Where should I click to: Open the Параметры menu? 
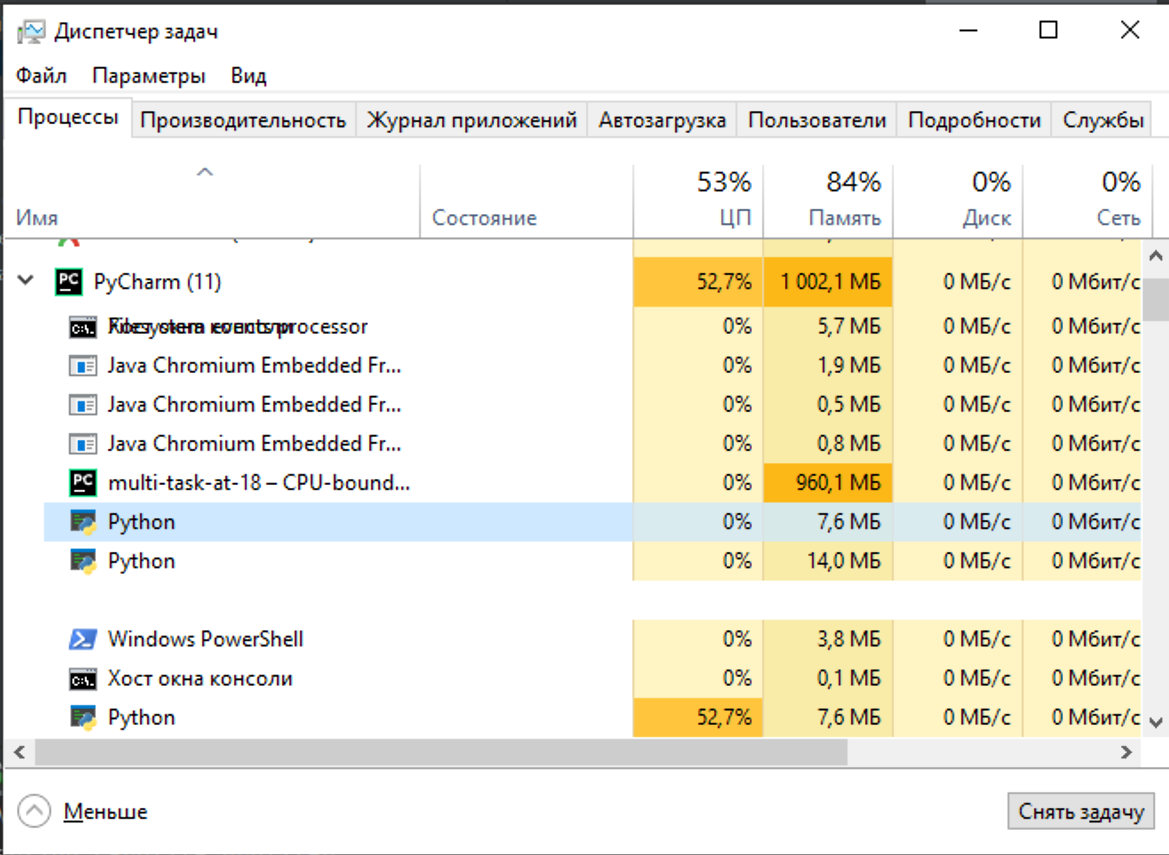148,76
